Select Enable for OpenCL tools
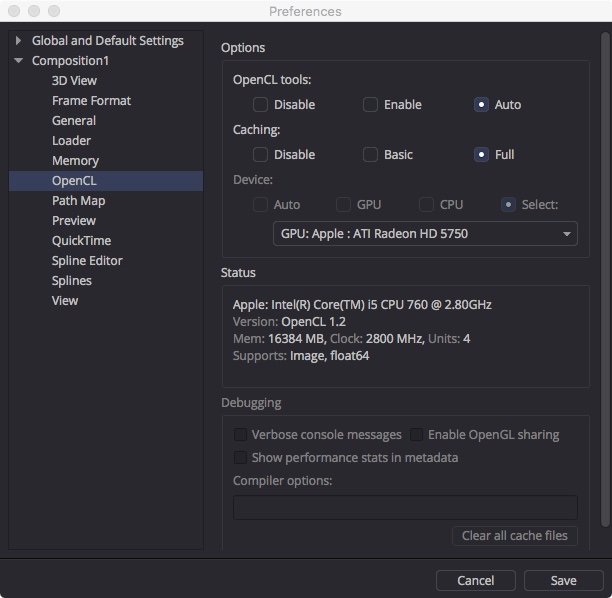Viewport: 612px width, 598px height. tap(370, 105)
